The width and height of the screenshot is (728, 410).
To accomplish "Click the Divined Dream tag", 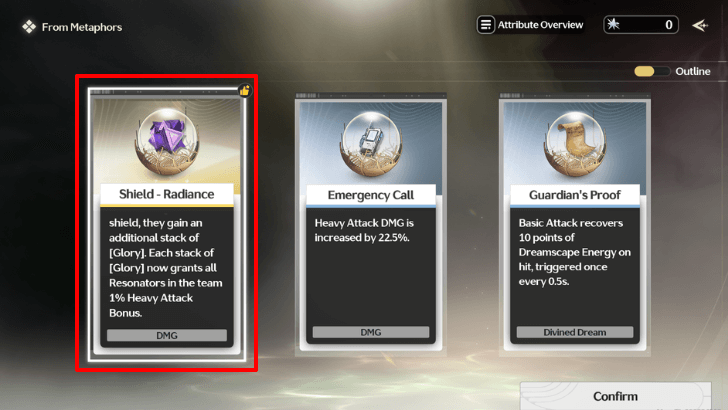I will 575,332.
